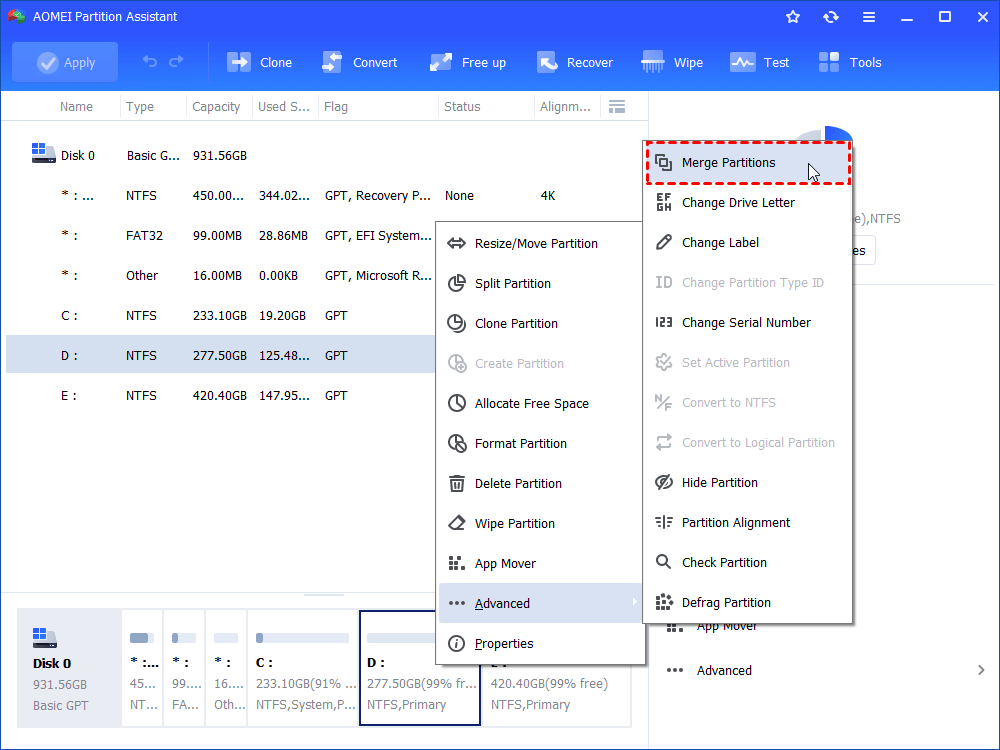Select the D: partition row

coord(221,355)
